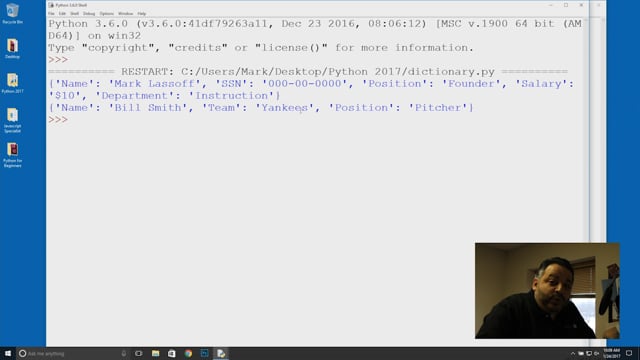Image resolution: width=640 pixels, height=360 pixels.
Task: Click the 'Mark Lassoff' text in output
Action: click(x=155, y=84)
